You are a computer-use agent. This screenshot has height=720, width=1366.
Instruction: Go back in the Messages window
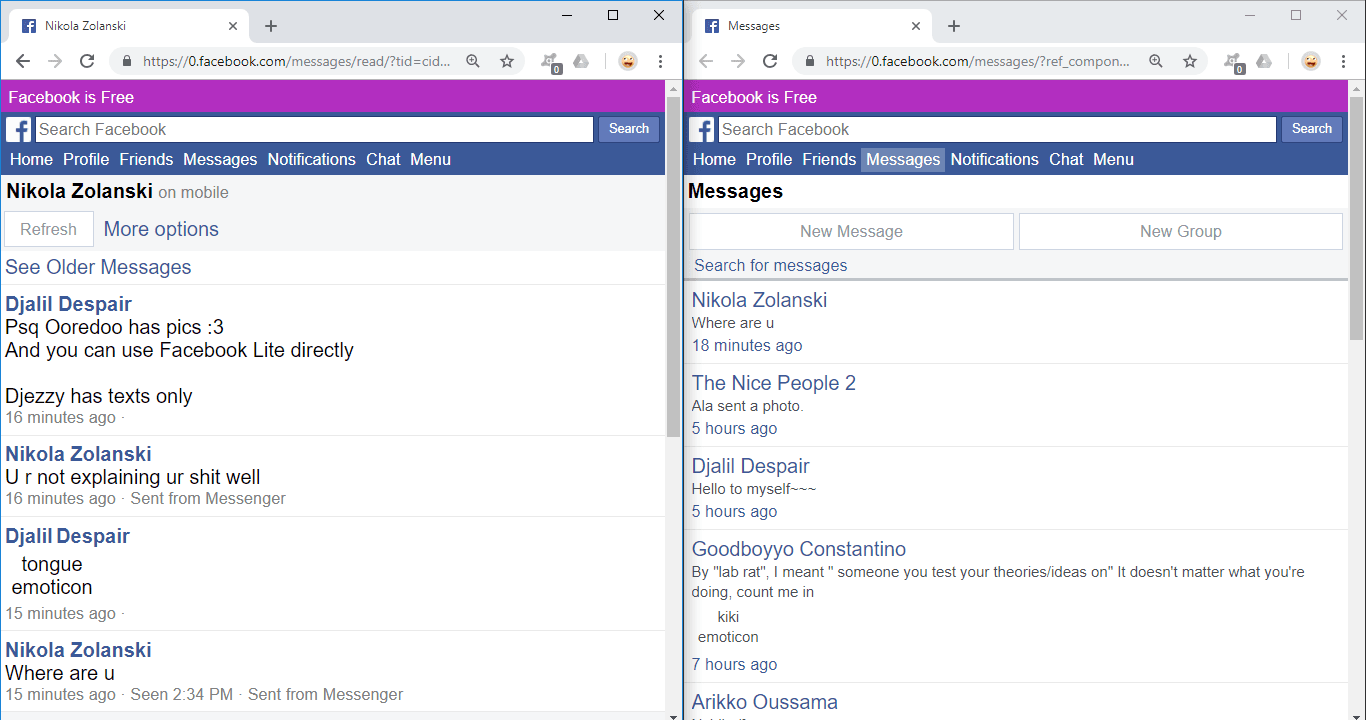click(706, 61)
